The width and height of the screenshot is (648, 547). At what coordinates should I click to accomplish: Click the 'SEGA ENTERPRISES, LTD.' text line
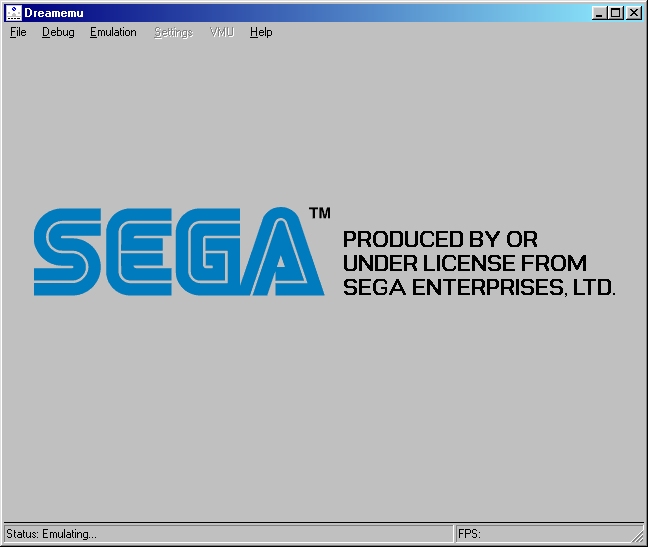click(x=479, y=288)
